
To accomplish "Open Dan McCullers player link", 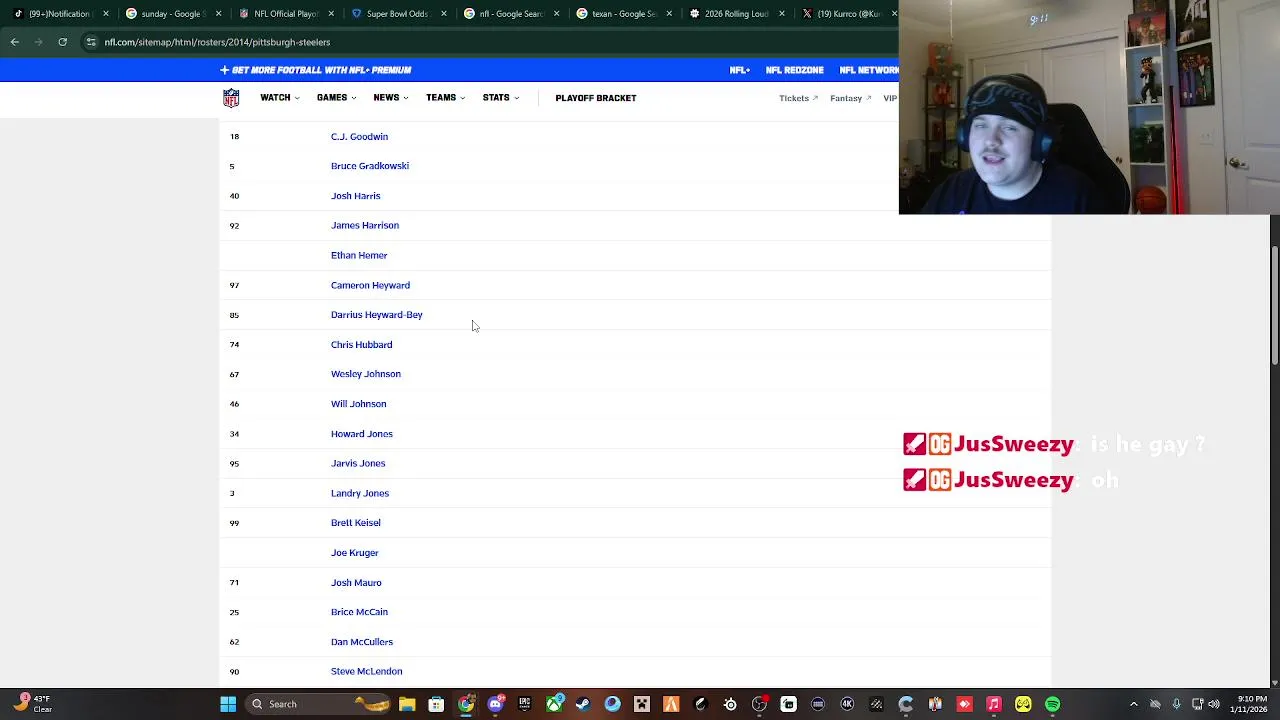I will point(362,642).
